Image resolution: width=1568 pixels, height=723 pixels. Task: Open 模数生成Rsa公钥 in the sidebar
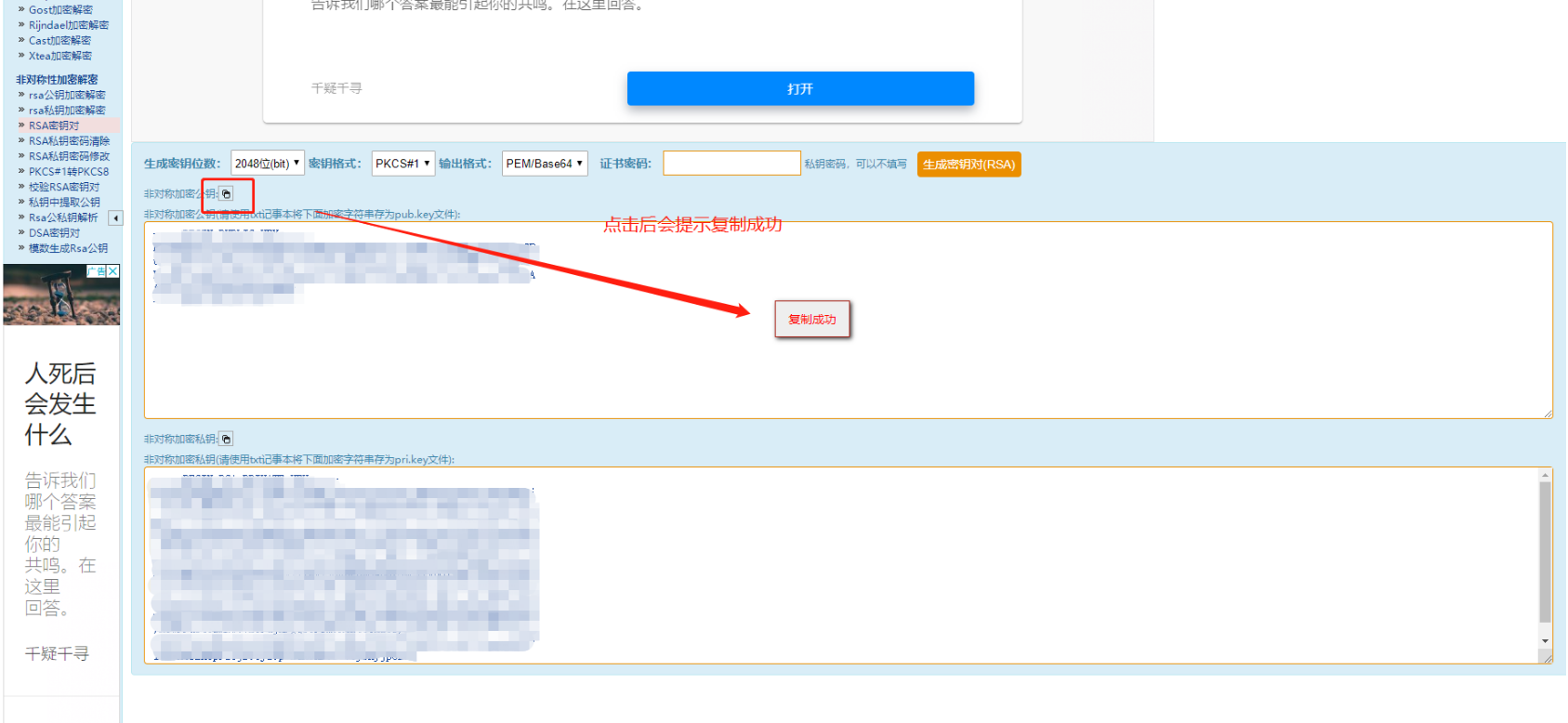coord(68,248)
